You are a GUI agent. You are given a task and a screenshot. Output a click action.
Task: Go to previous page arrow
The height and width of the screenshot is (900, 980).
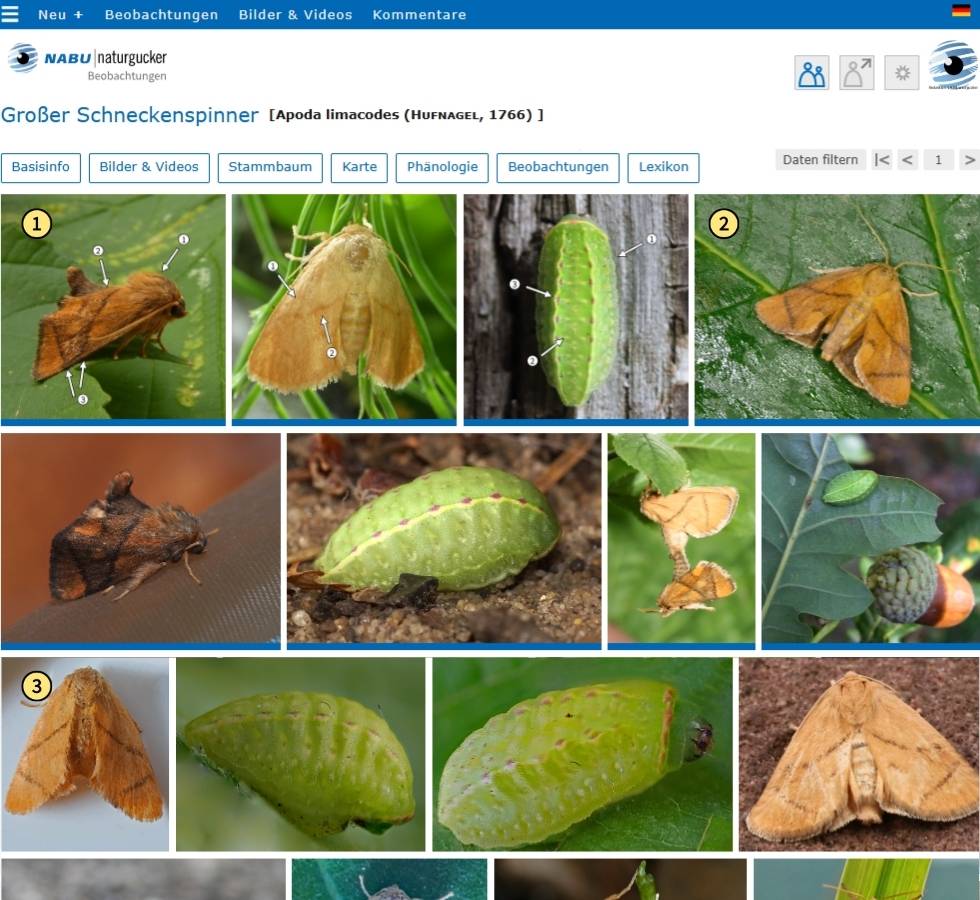pos(908,160)
